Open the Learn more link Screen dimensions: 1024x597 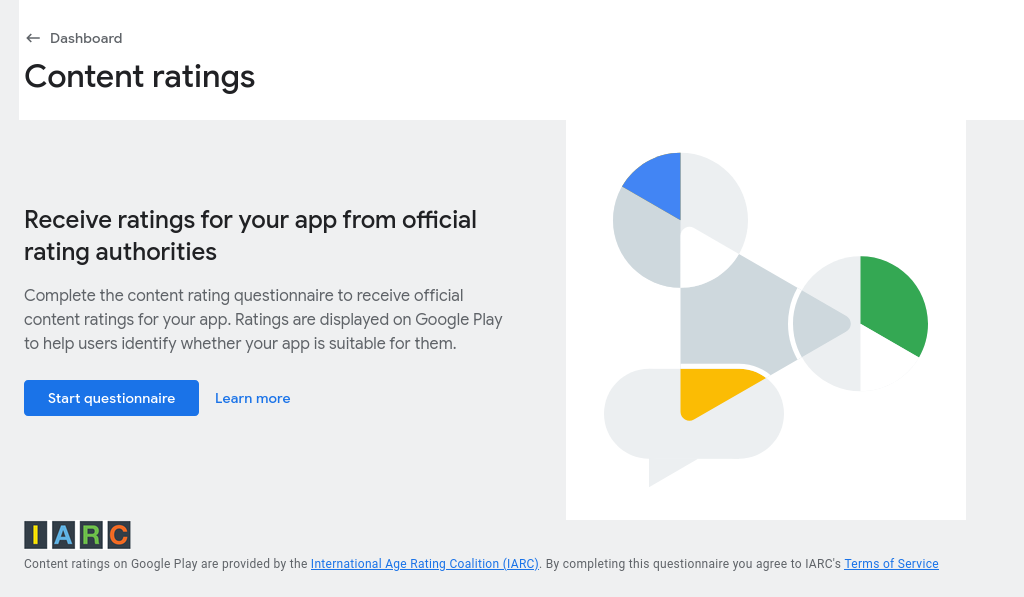click(252, 398)
